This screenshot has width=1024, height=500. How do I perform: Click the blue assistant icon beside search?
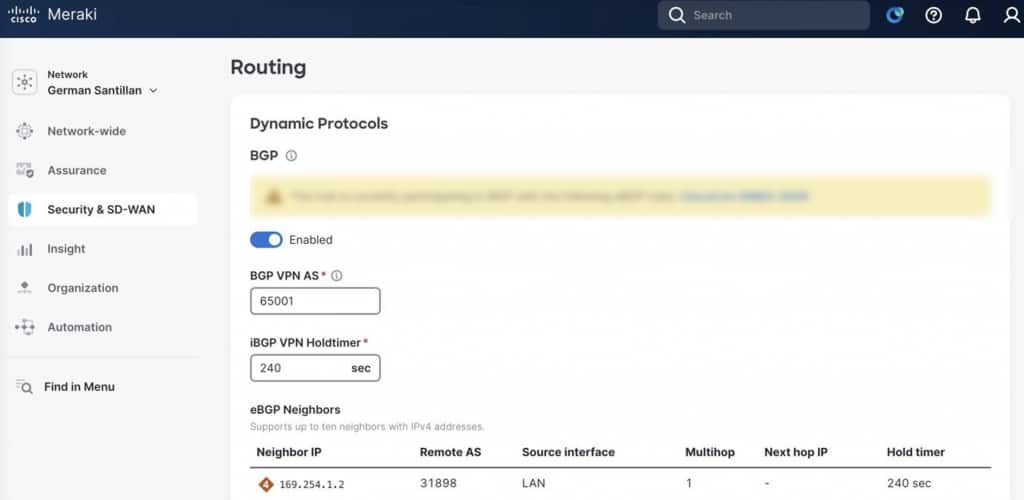[894, 15]
